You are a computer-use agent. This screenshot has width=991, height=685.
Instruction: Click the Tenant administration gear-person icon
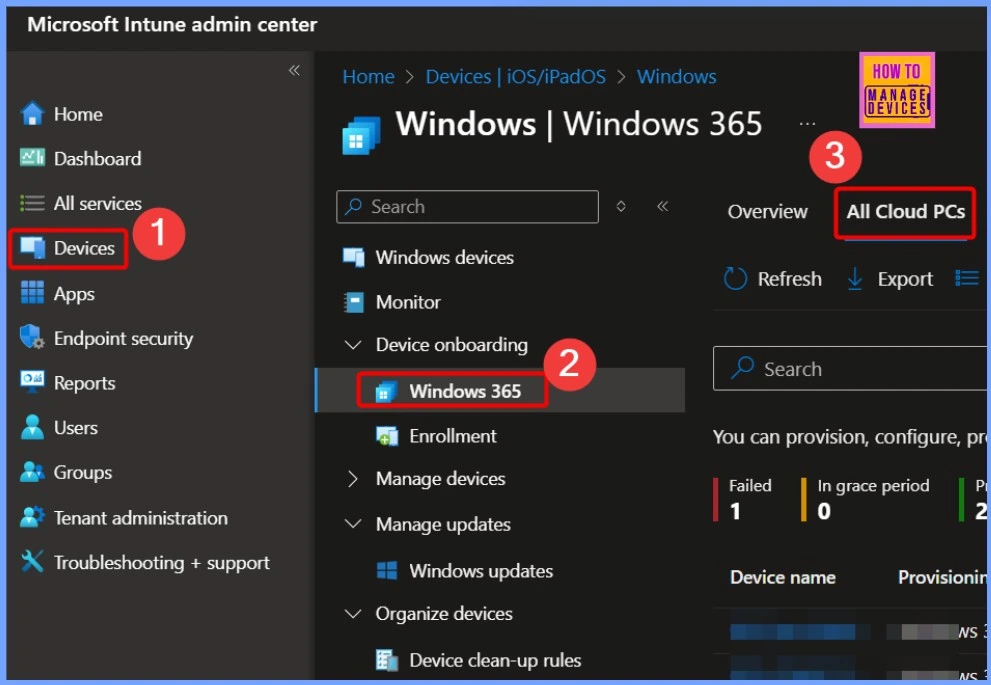(x=32, y=518)
